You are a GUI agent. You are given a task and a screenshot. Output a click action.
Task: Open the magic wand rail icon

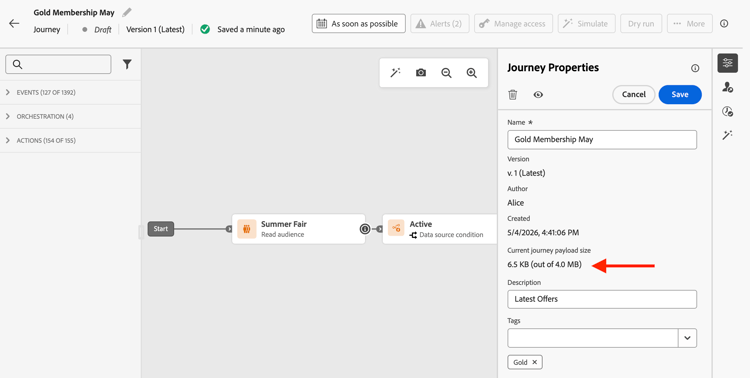click(728, 135)
